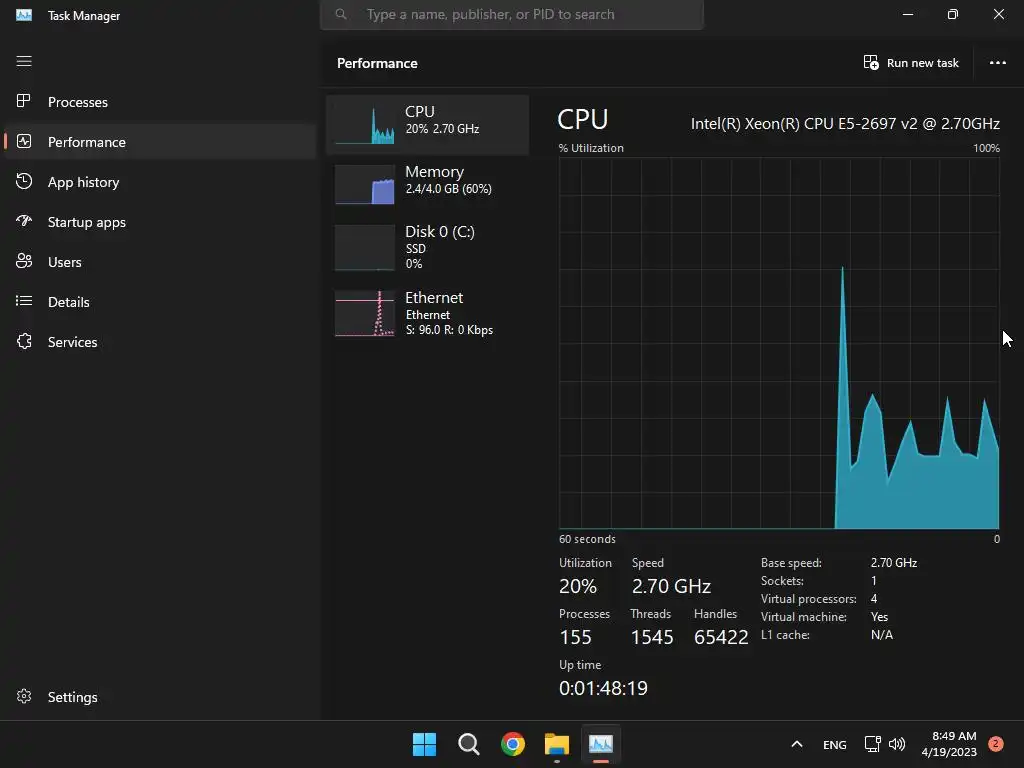1024x768 pixels.
Task: Toggle the hamburger navigation menu
Action: [x=24, y=61]
